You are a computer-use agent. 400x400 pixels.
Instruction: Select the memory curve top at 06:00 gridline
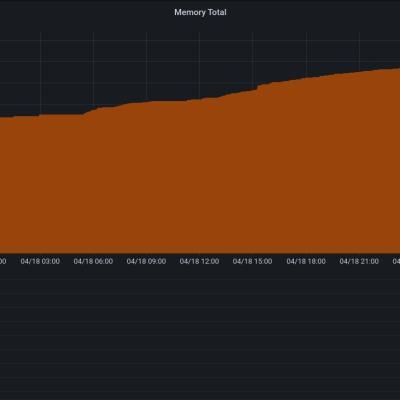click(x=93, y=109)
